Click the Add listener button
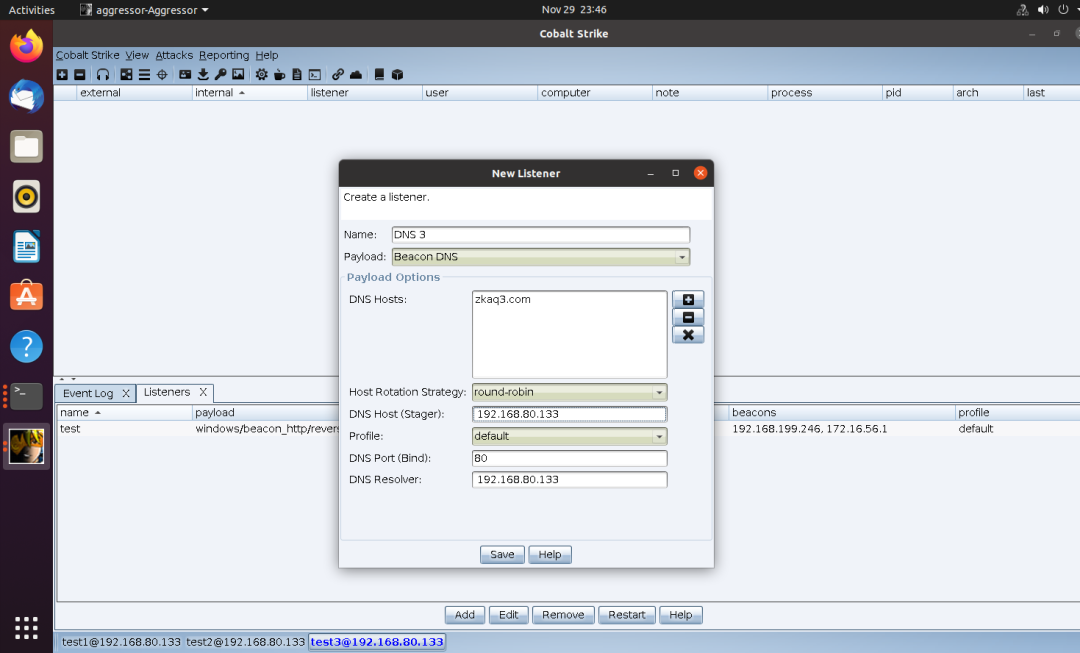This screenshot has height=653, width=1080. 465,615
